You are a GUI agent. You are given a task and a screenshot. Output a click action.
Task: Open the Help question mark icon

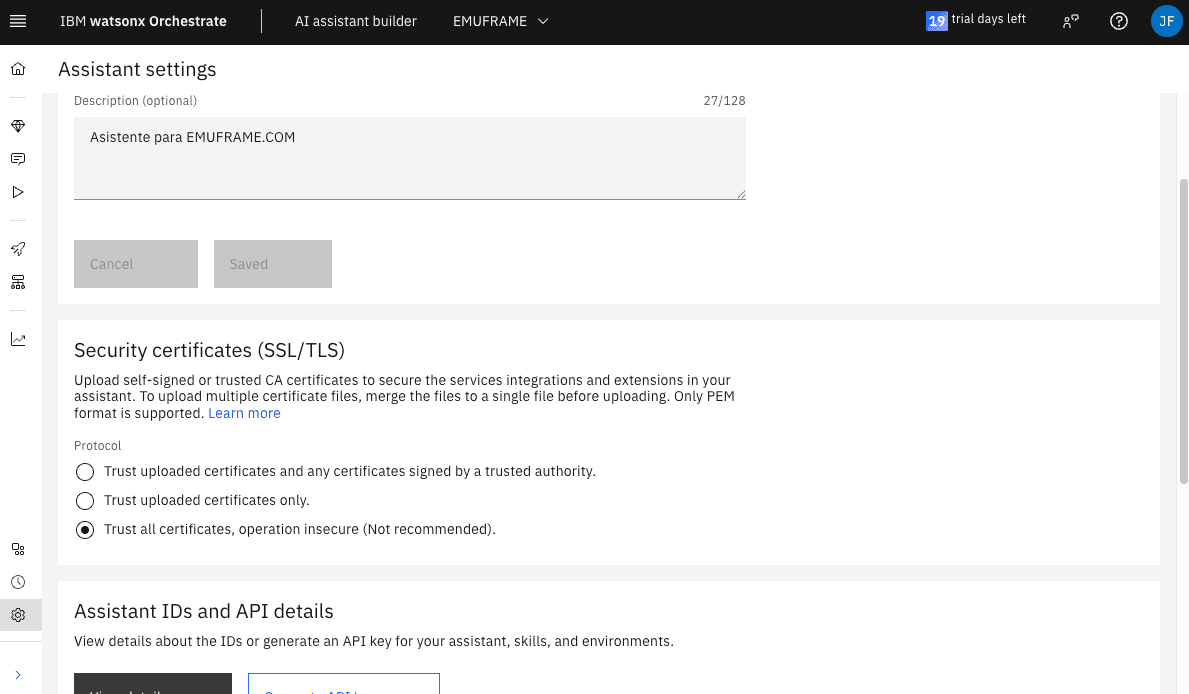[1119, 21]
